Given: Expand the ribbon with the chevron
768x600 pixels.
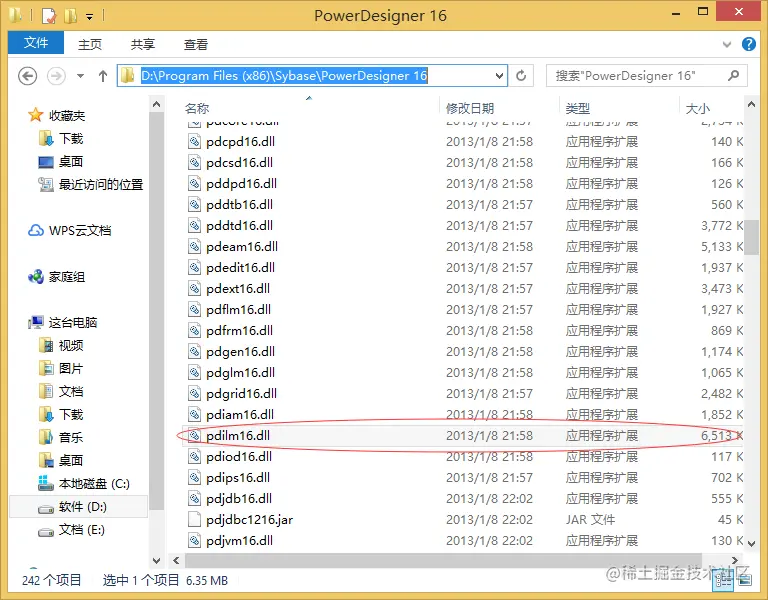Looking at the screenshot, I should pyautogui.click(x=727, y=45).
